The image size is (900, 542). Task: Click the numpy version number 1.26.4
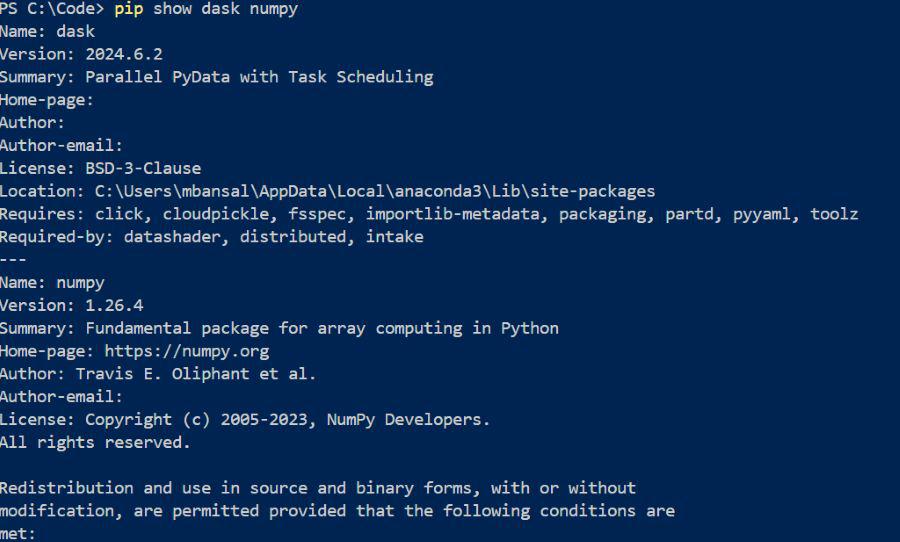114,305
